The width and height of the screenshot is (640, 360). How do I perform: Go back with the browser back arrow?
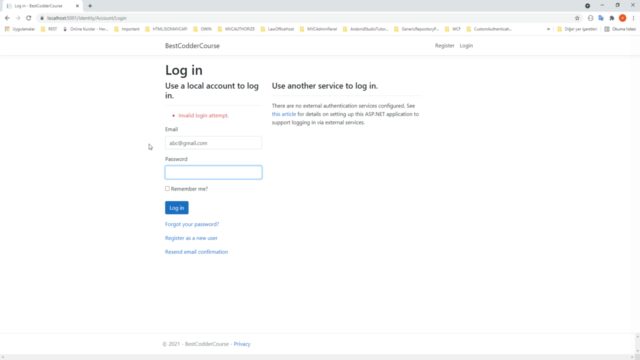pos(7,18)
